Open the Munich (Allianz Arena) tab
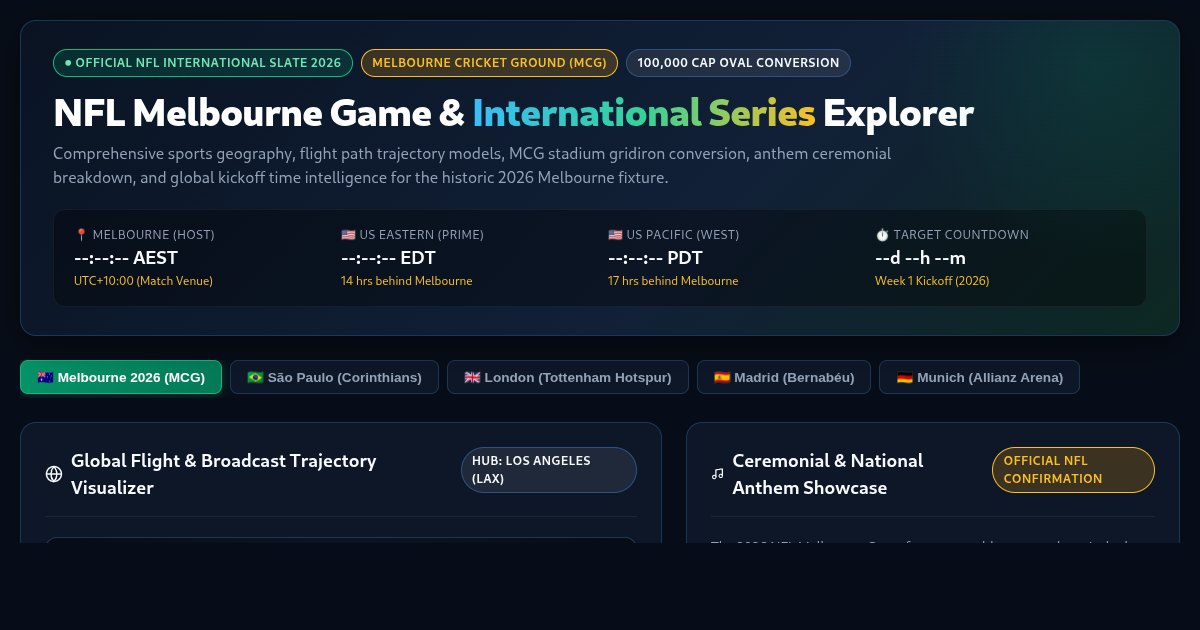 point(979,377)
